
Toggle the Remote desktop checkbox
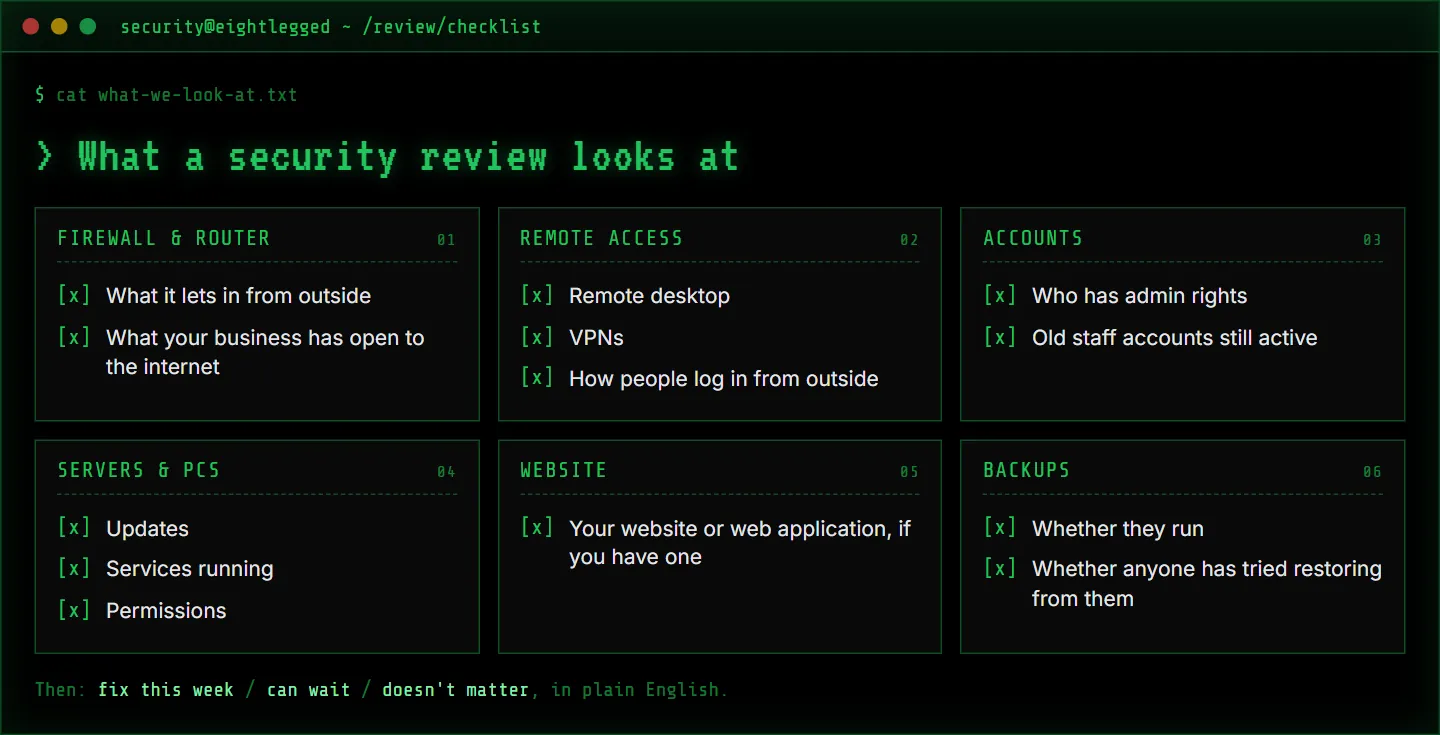537,295
